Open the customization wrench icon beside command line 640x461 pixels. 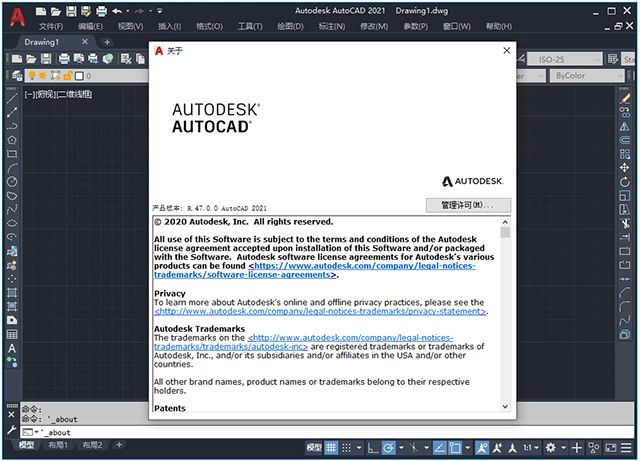coord(11,430)
